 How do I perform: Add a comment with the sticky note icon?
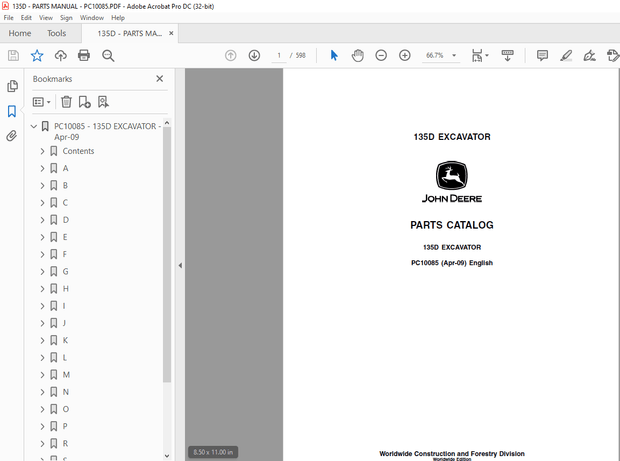point(542,55)
